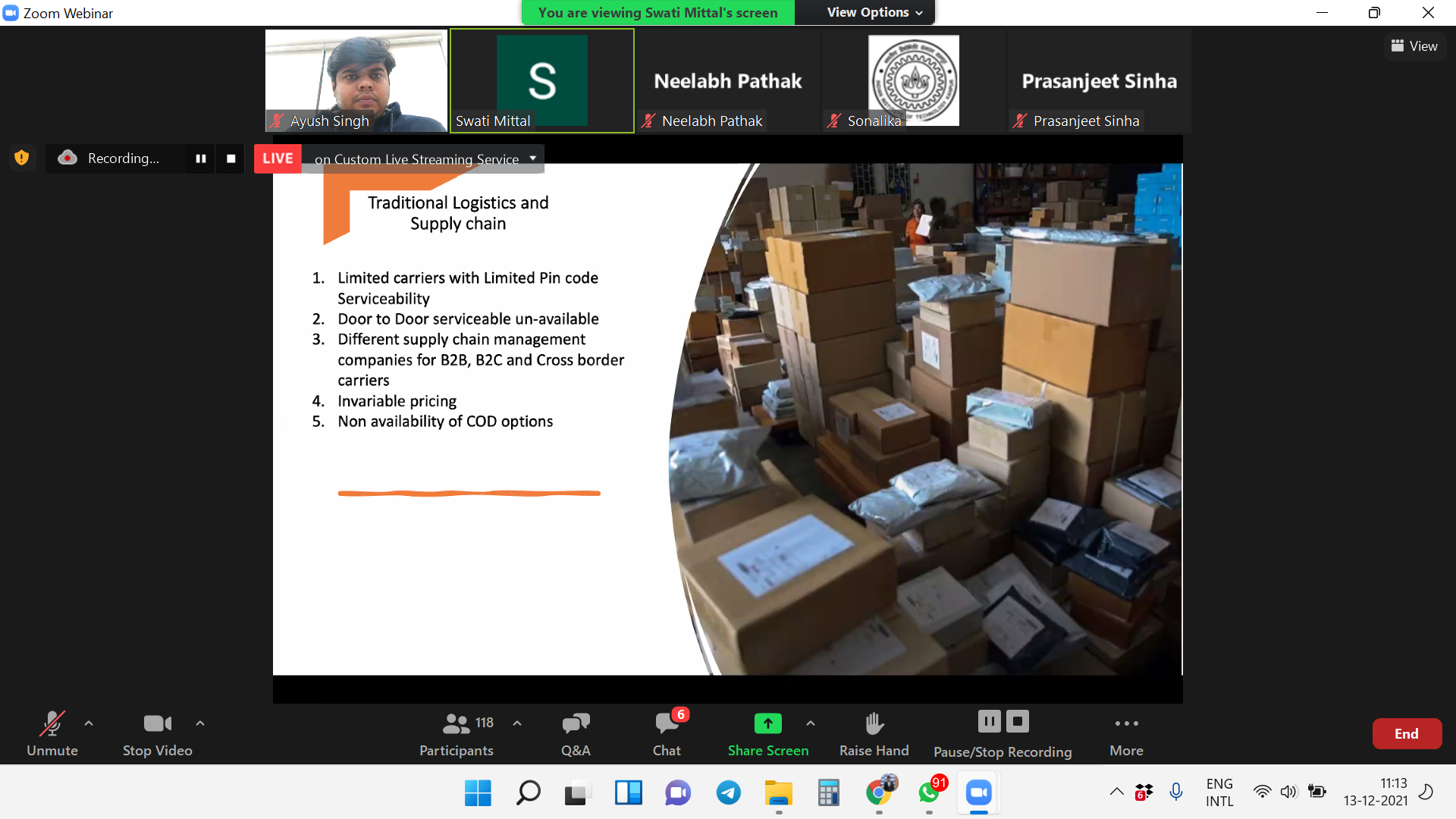Open the More options menu
This screenshot has height=819, width=1456.
1127,733
